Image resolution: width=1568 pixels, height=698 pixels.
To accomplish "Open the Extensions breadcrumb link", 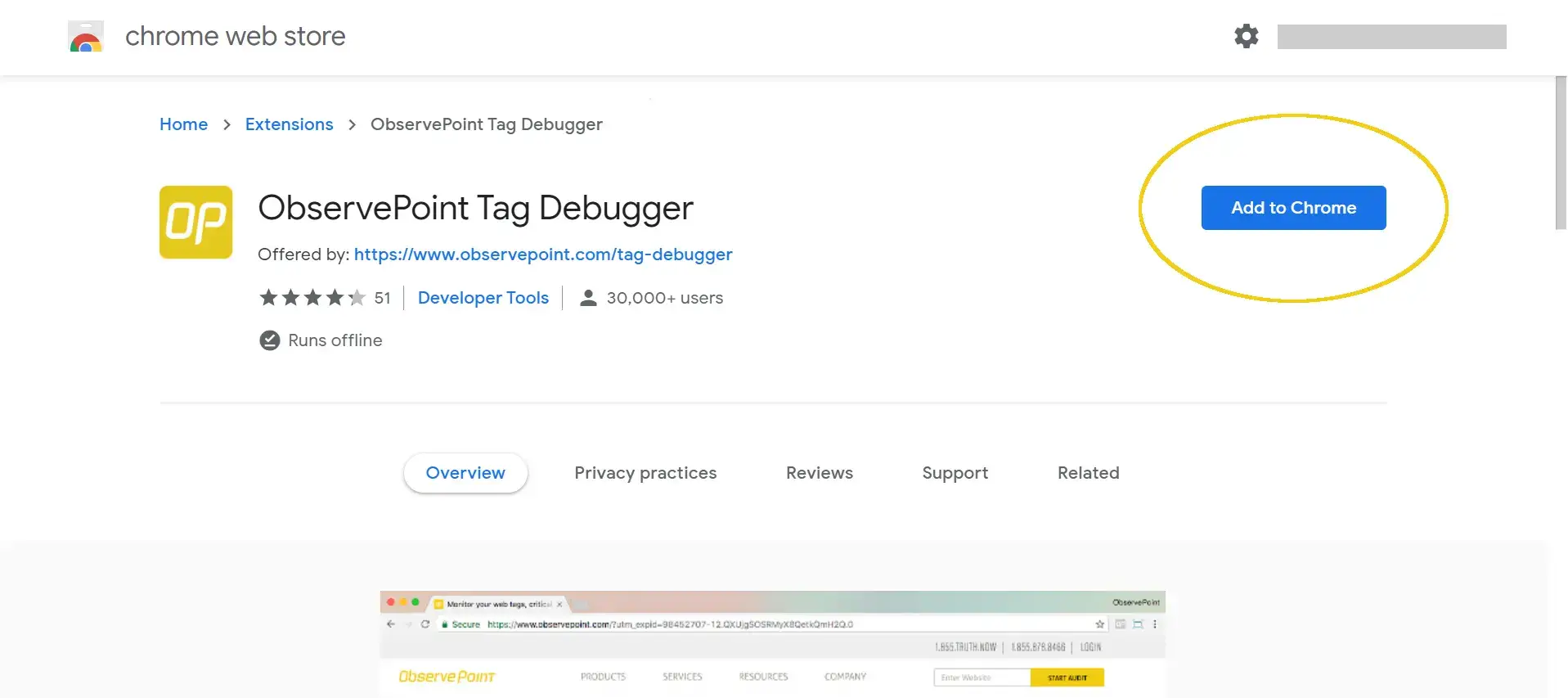I will (x=289, y=124).
